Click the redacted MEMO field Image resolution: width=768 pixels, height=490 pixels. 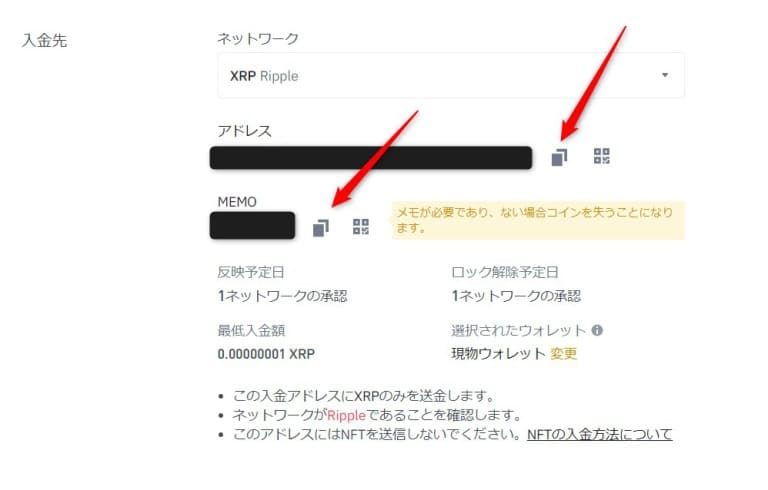point(252,225)
